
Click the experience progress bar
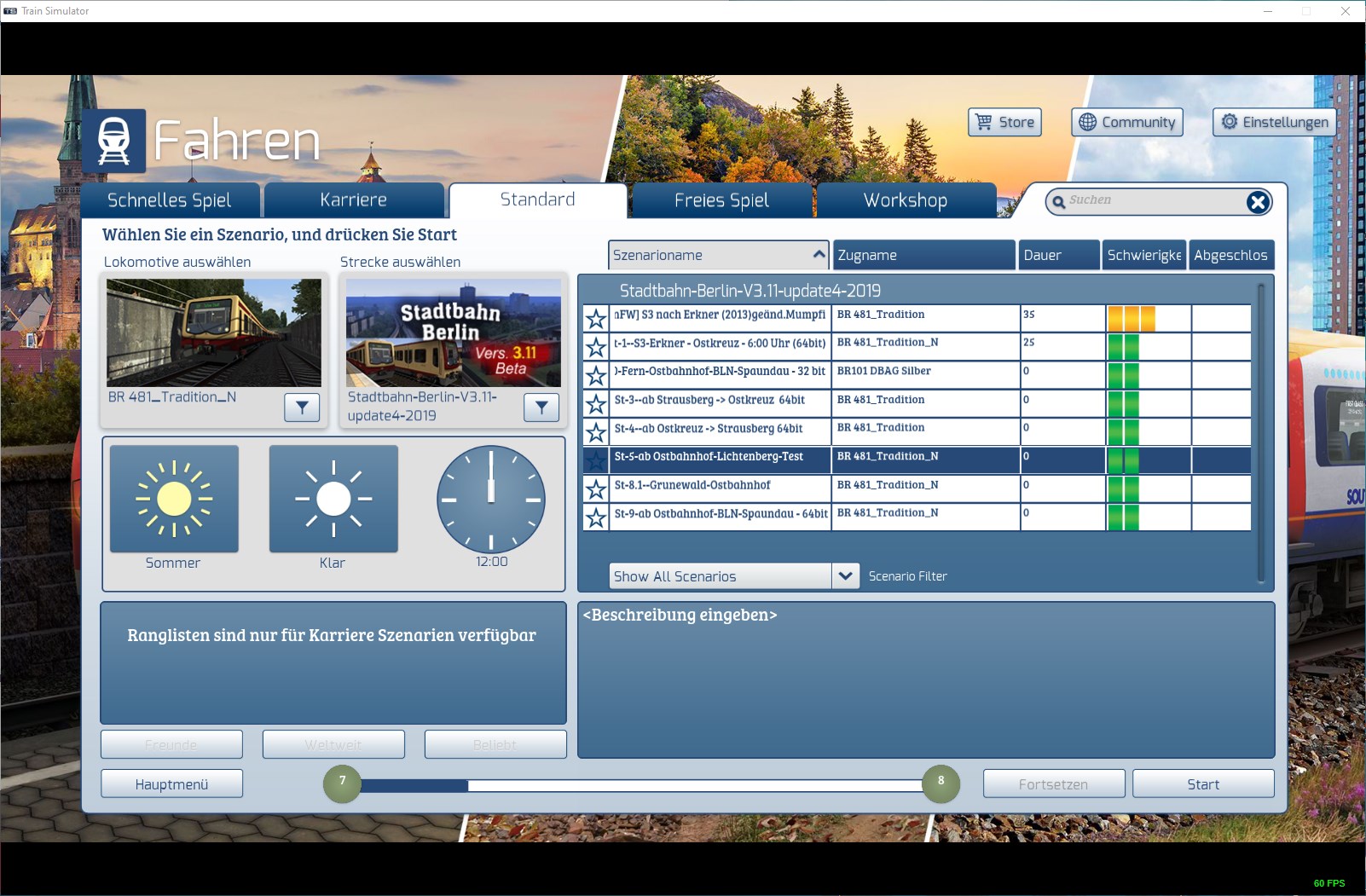(641, 785)
